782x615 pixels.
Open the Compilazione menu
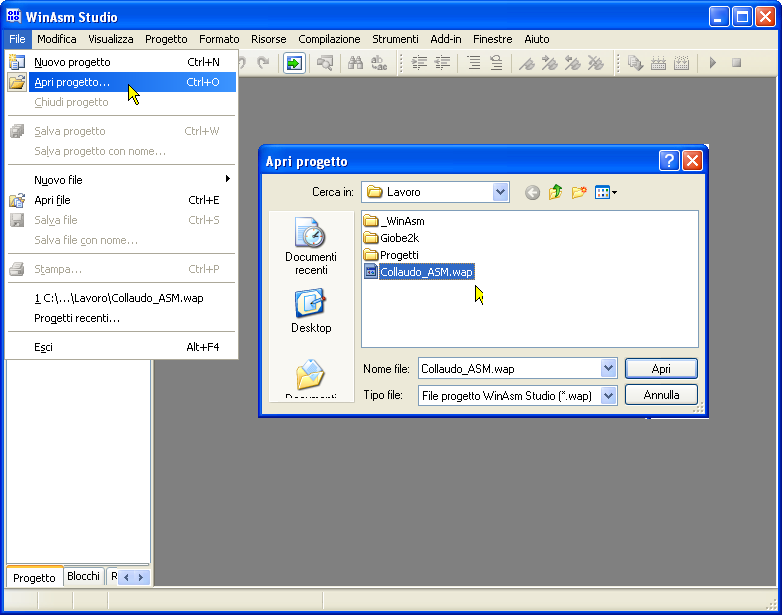329,39
